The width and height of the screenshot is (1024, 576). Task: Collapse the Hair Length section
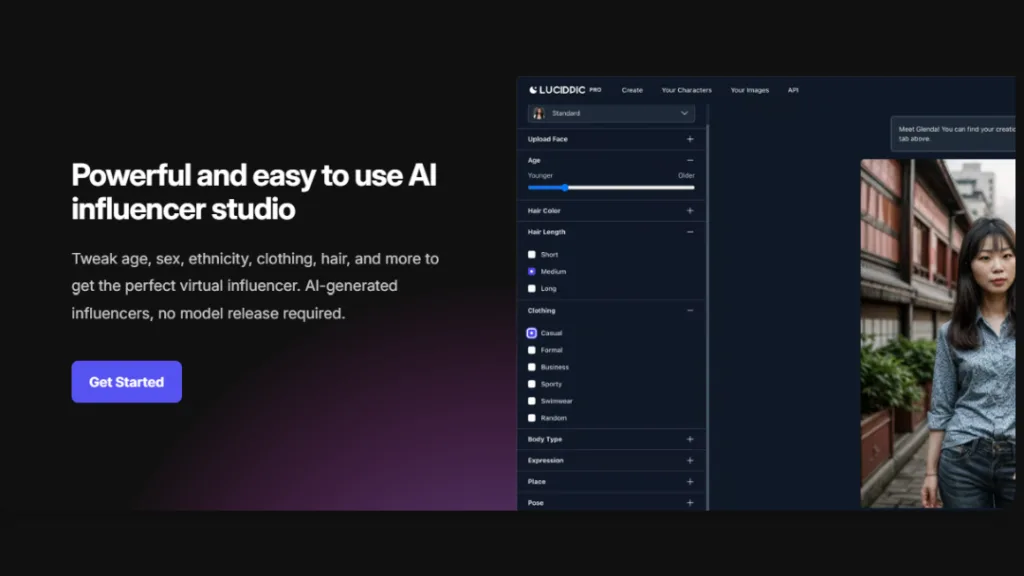(x=690, y=232)
